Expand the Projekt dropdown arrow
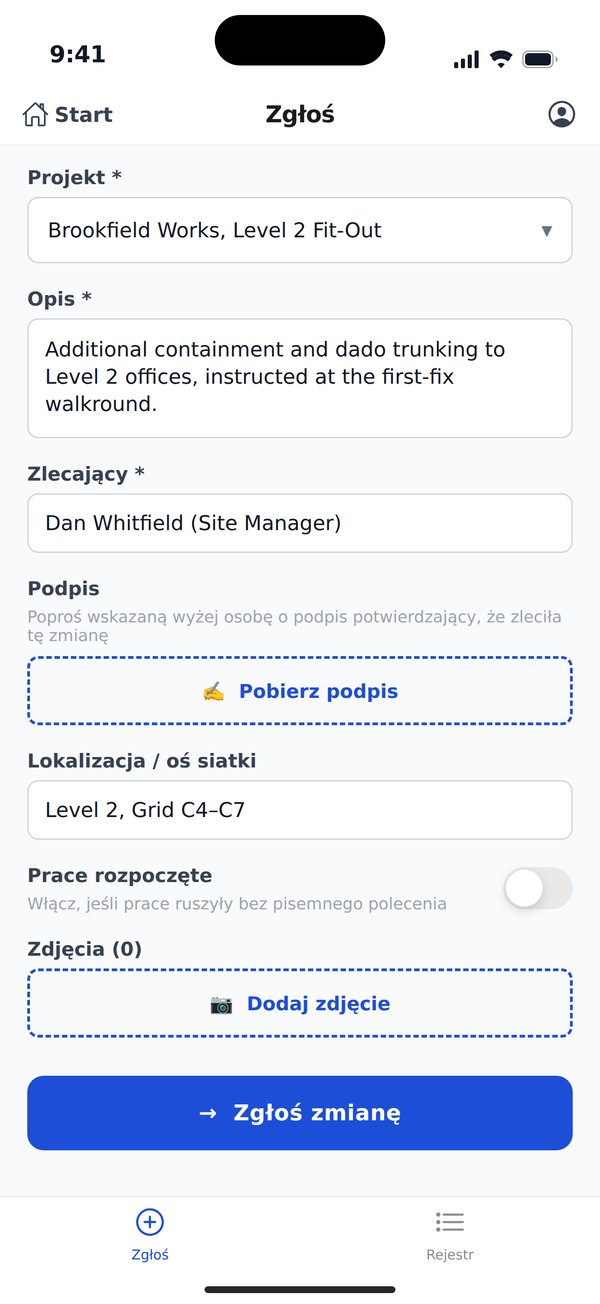The width and height of the screenshot is (600, 1304). click(x=547, y=231)
